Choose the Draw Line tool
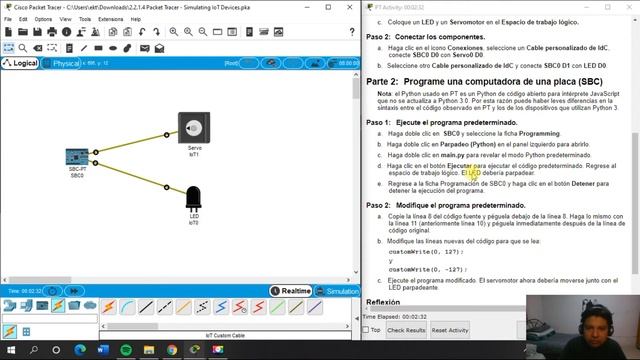 click(x=84, y=48)
